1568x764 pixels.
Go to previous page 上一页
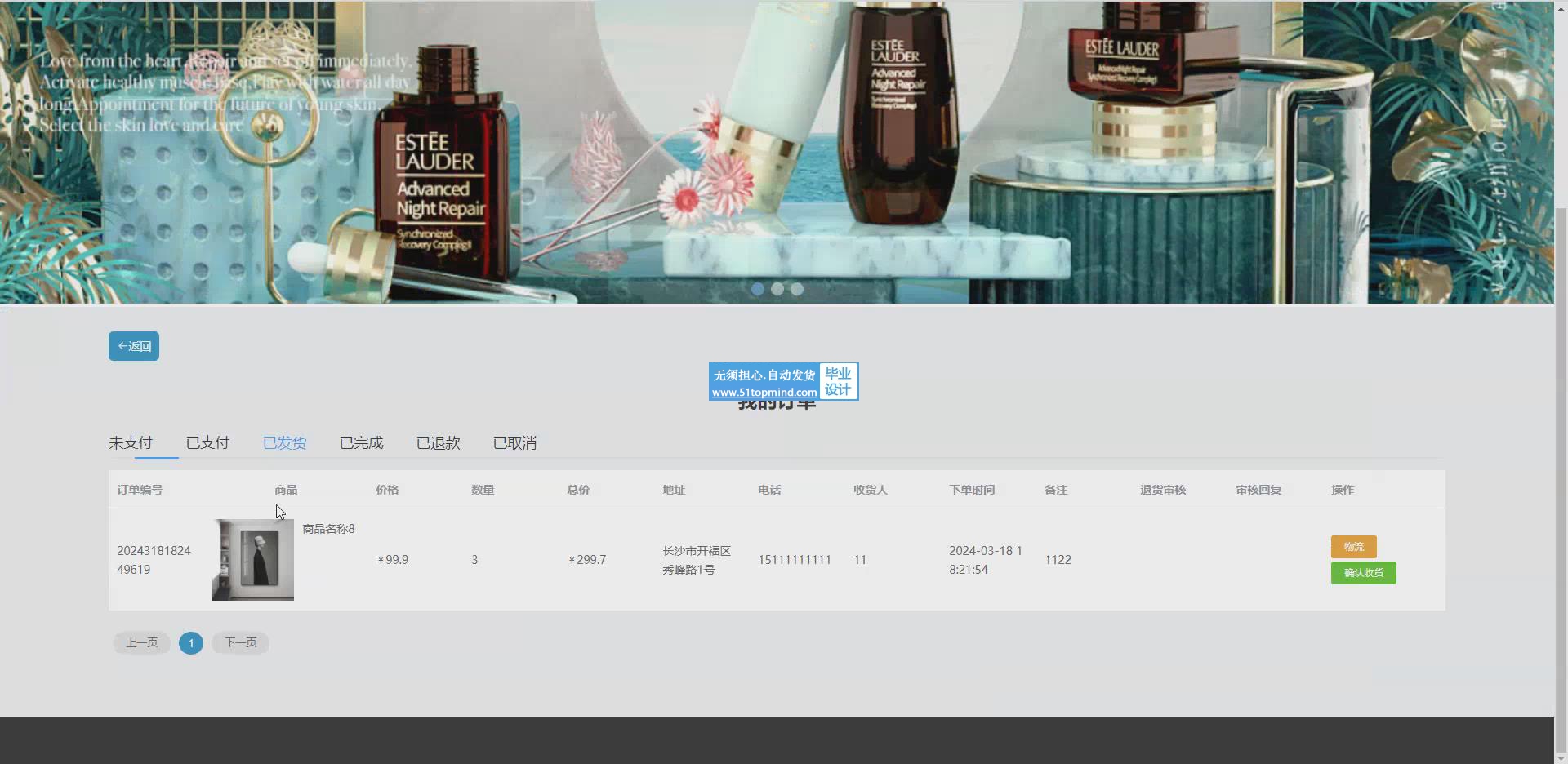pyautogui.click(x=142, y=643)
